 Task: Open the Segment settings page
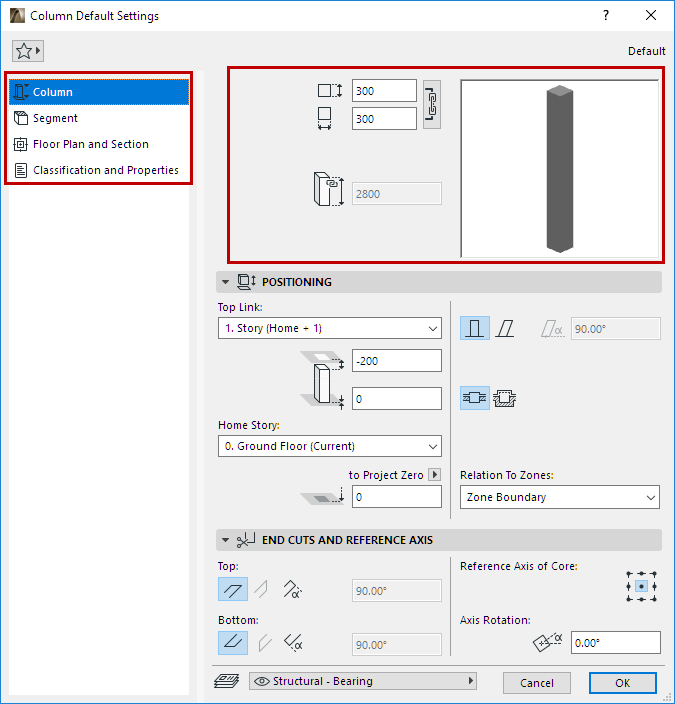(x=99, y=118)
